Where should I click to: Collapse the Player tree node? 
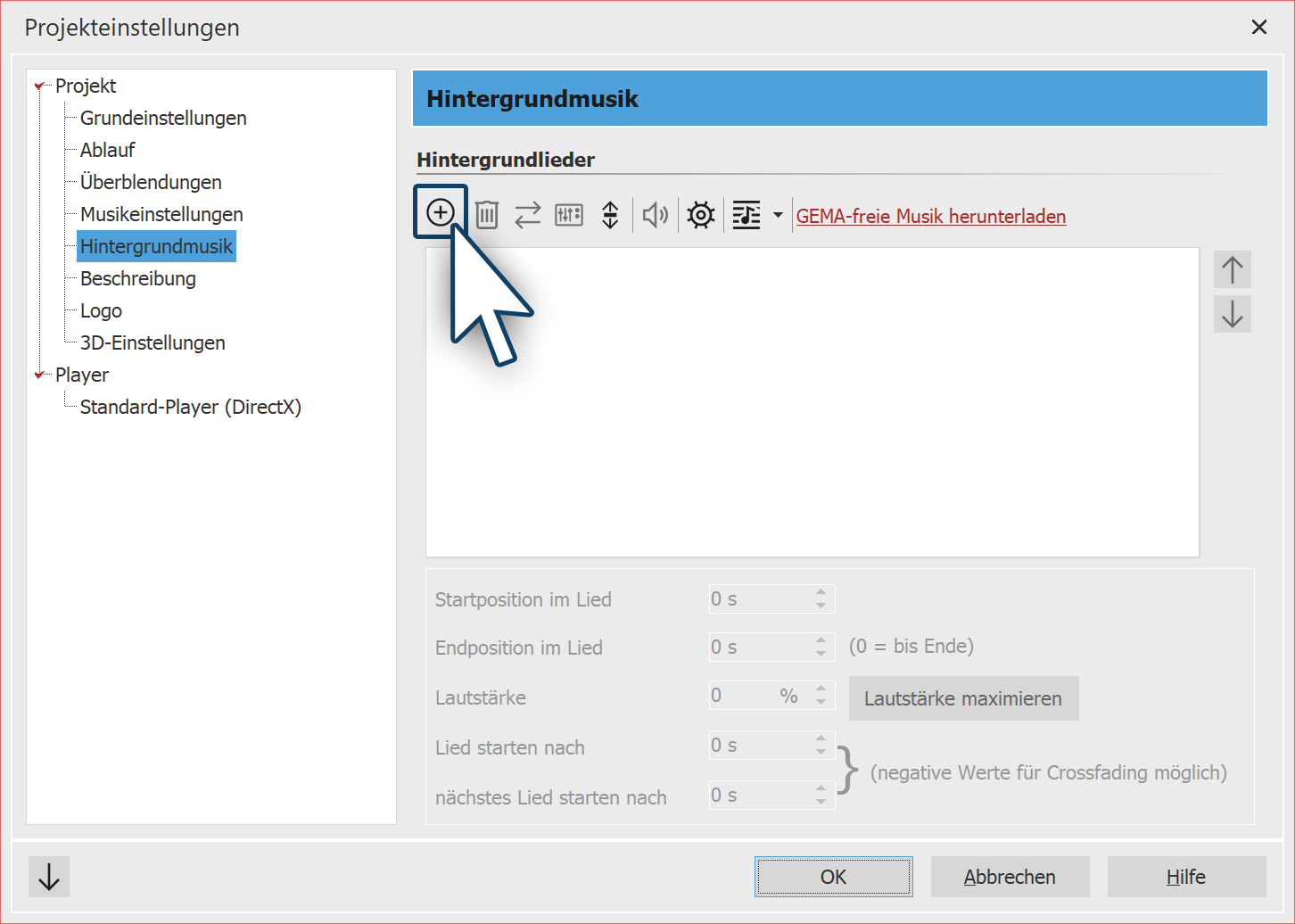tap(39, 375)
